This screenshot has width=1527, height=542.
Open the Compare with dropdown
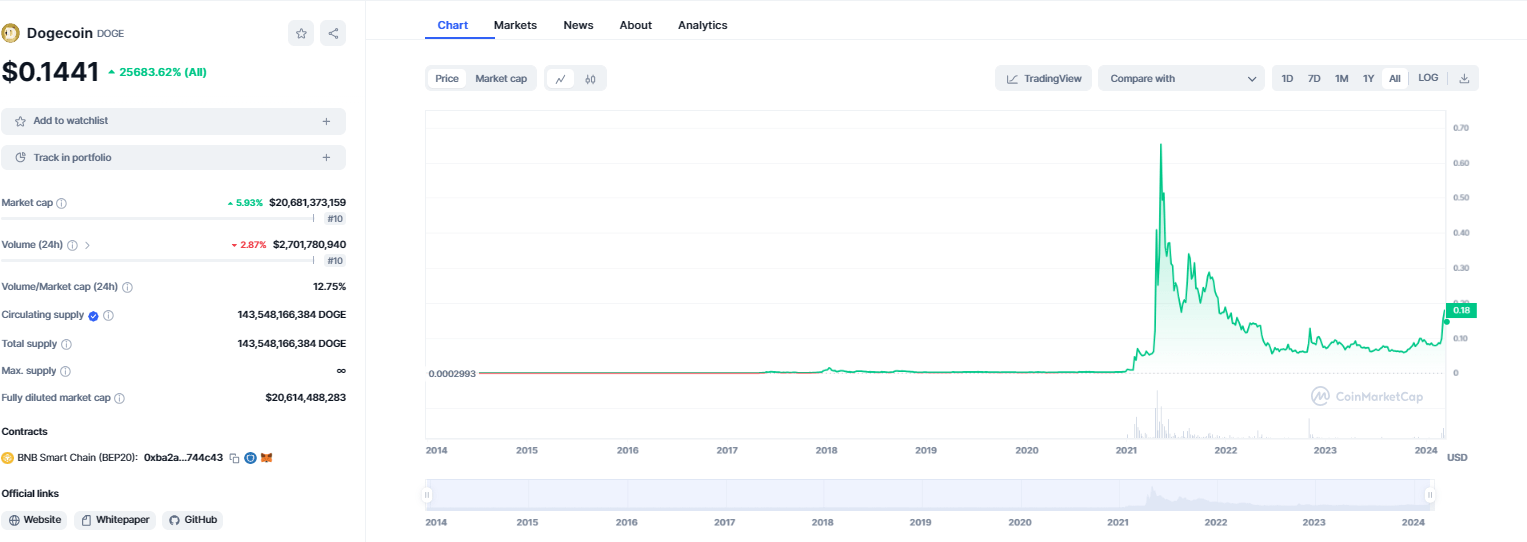tap(1181, 79)
